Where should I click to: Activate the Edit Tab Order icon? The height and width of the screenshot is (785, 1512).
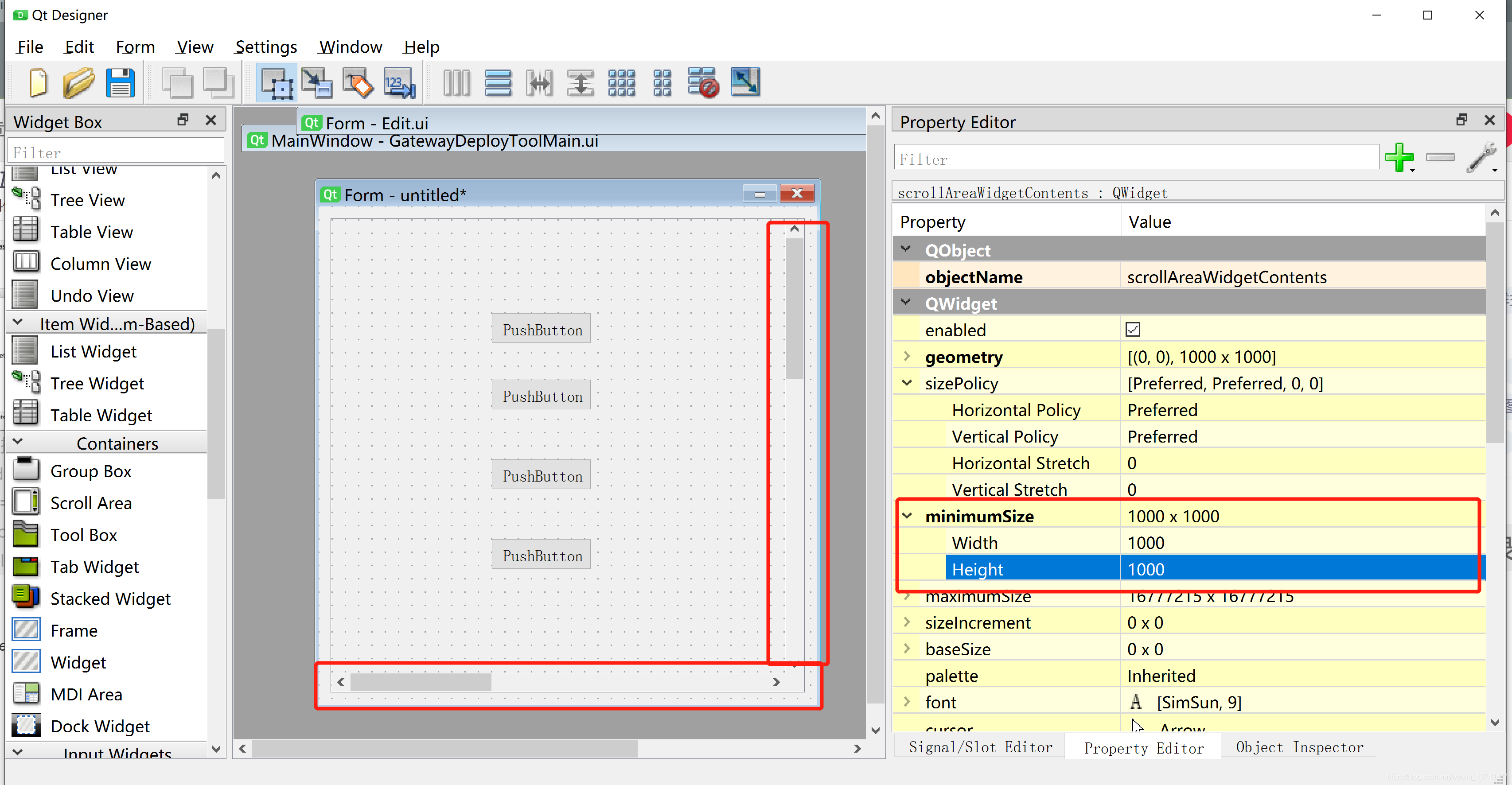(399, 83)
